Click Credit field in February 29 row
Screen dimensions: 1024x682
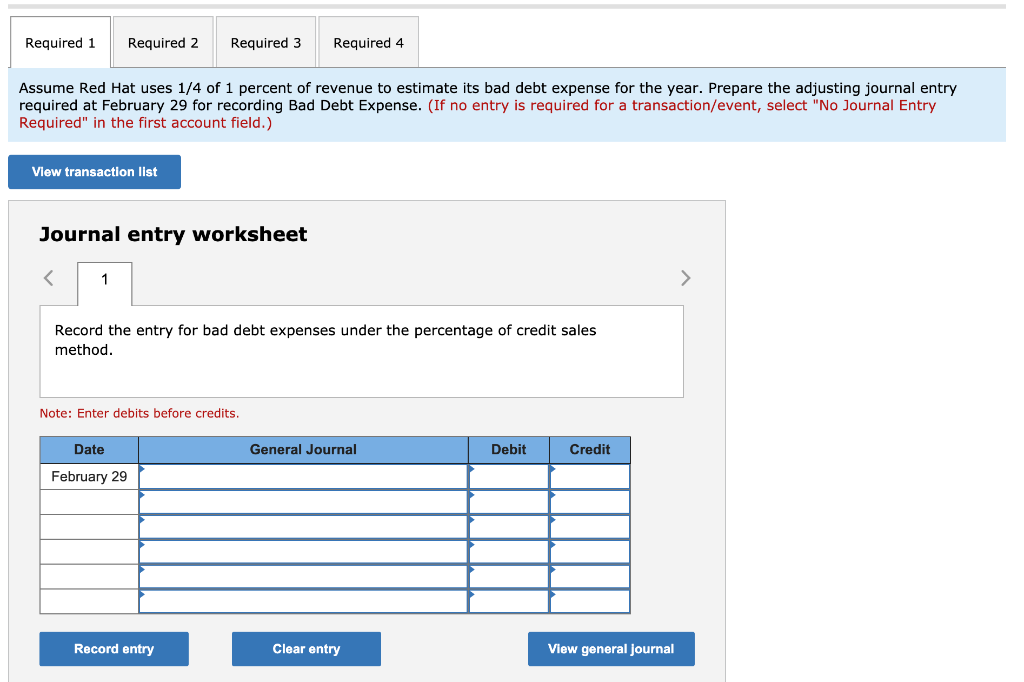(590, 477)
